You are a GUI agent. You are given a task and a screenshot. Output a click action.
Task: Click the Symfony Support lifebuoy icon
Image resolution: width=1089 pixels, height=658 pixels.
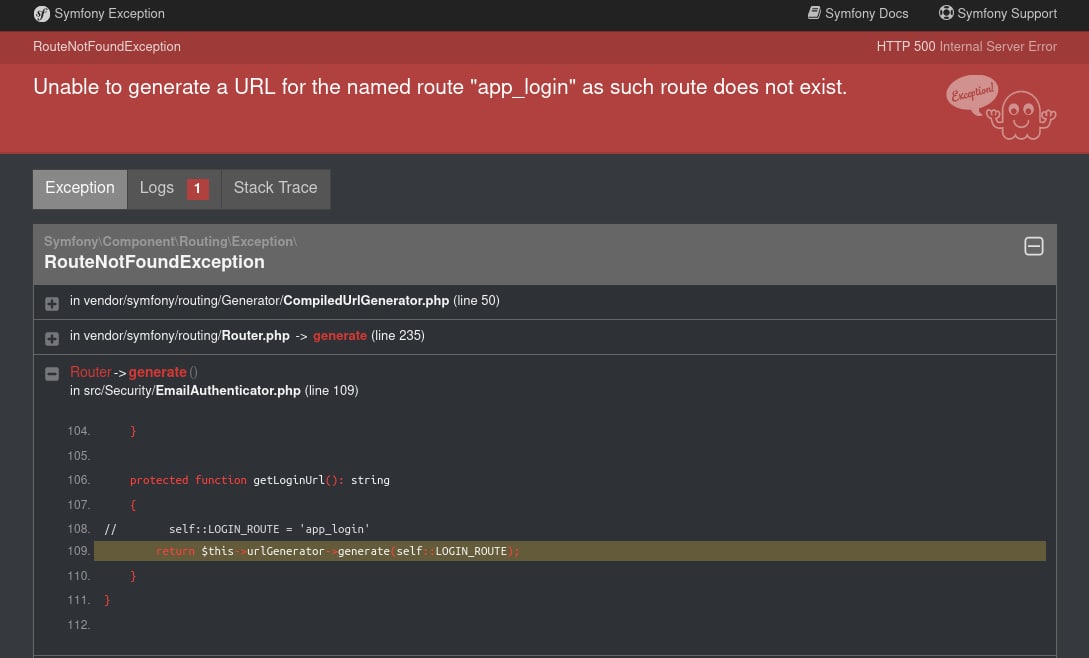pos(946,13)
